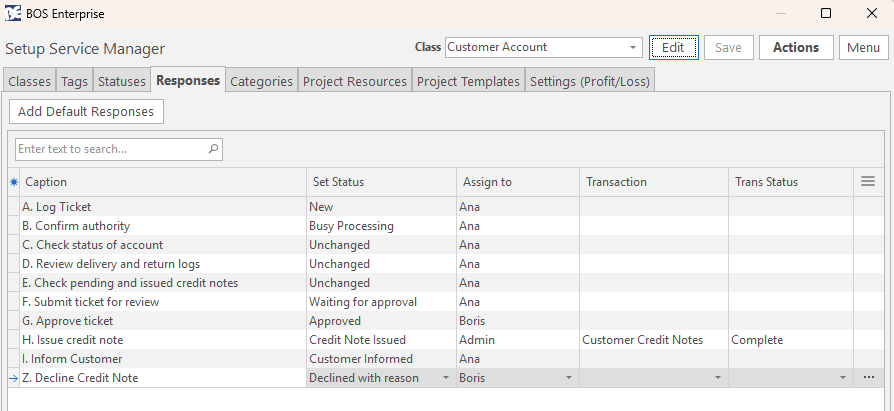
Task: Click the BOS Enterprise app logo icon
Action: 13,14
